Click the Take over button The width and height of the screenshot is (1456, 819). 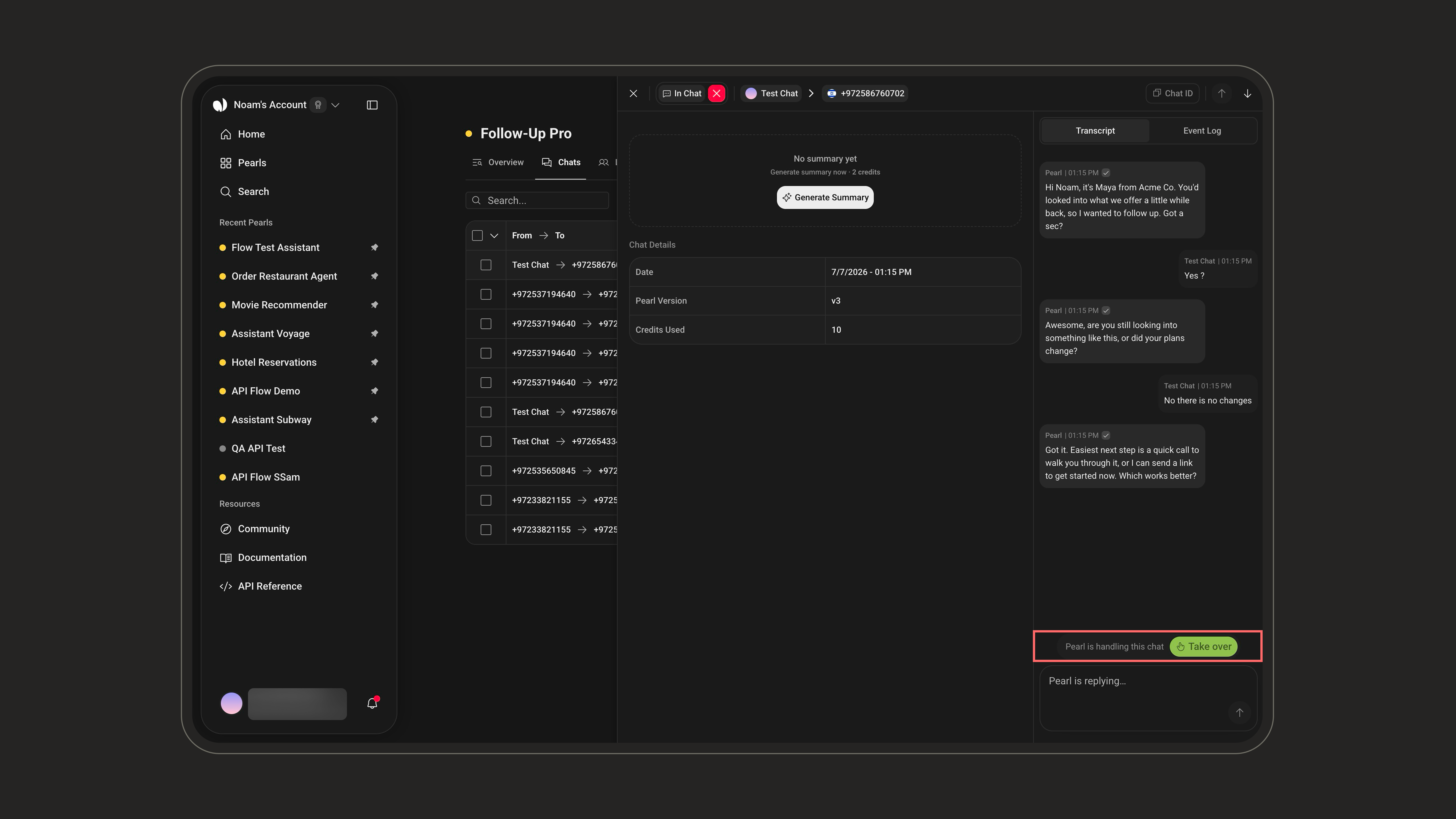click(1203, 647)
